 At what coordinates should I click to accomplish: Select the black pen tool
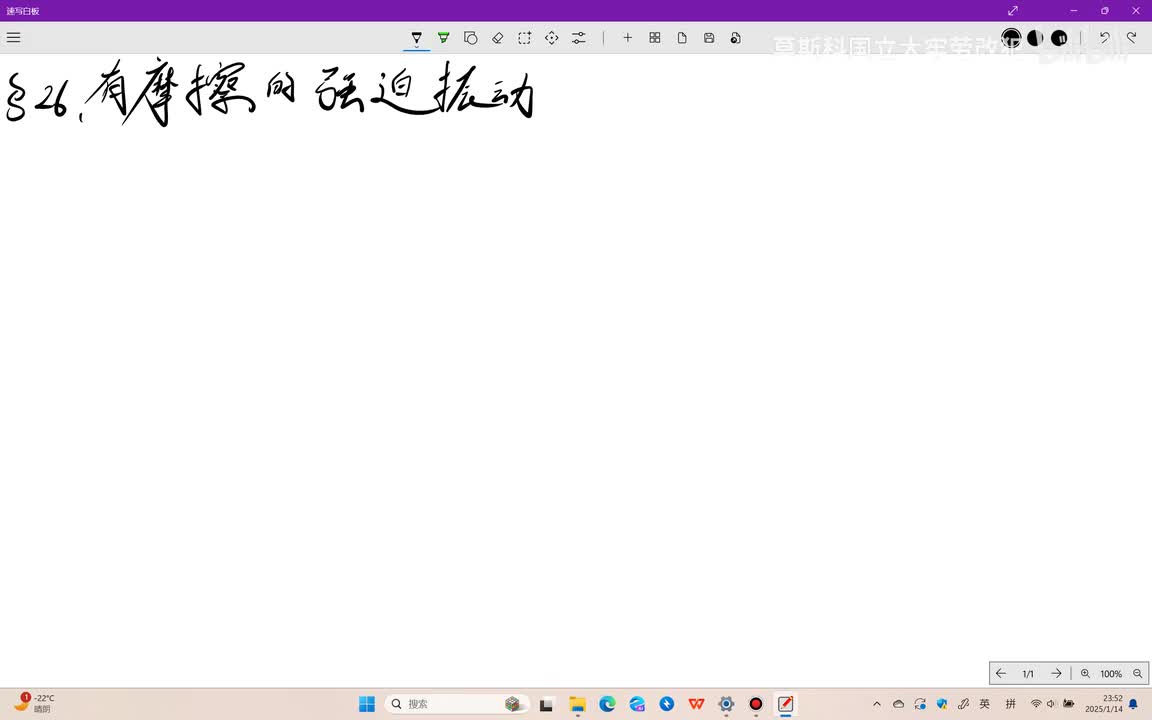417,37
